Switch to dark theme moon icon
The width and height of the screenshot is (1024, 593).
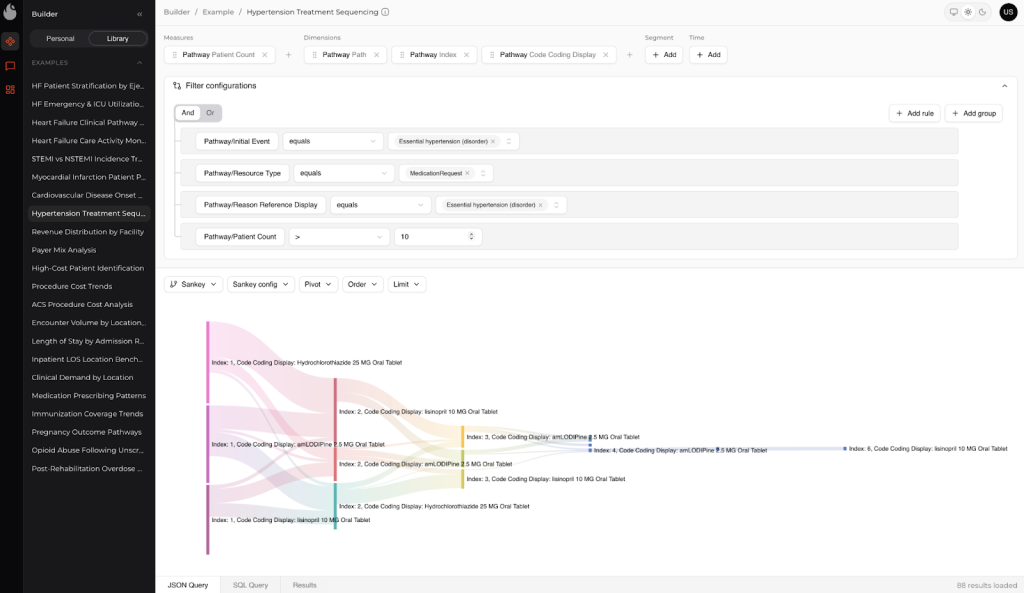pos(982,12)
